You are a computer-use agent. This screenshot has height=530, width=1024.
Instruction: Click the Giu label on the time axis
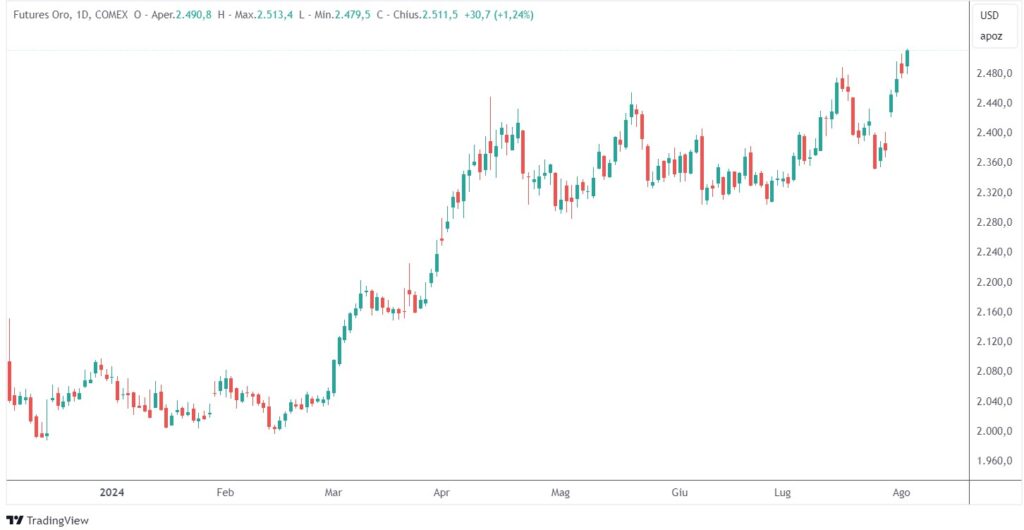coord(679,493)
